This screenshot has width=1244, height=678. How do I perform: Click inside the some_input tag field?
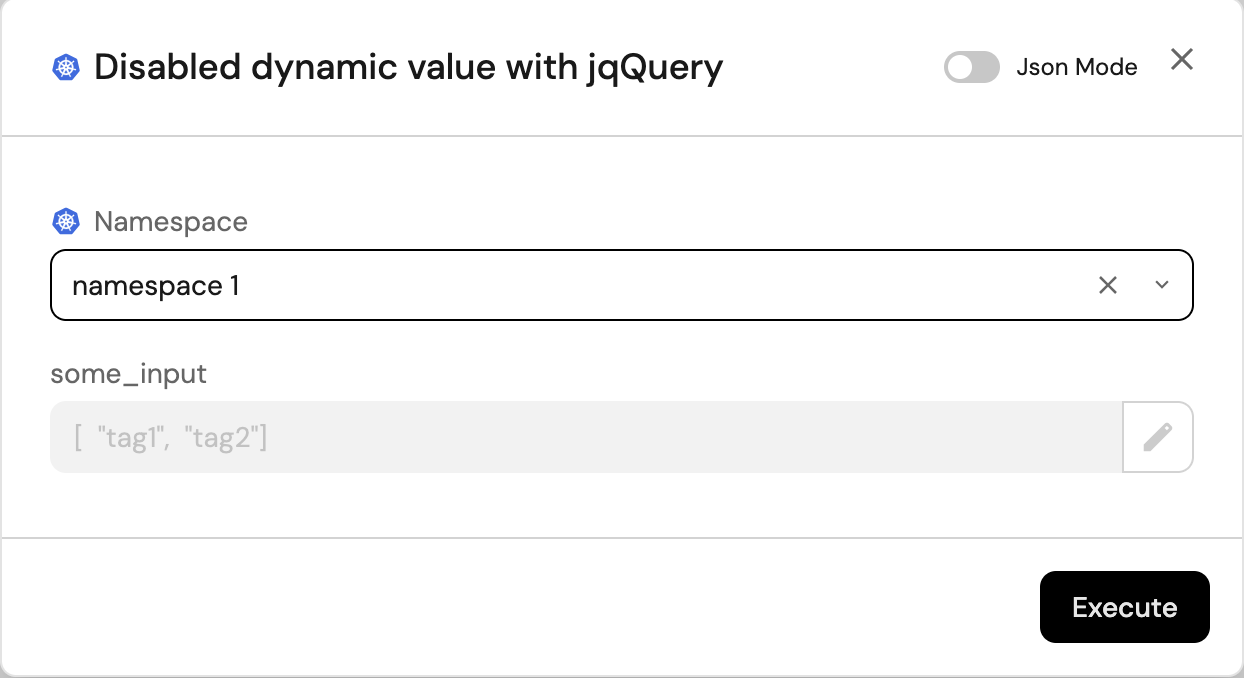click(x=400, y=437)
